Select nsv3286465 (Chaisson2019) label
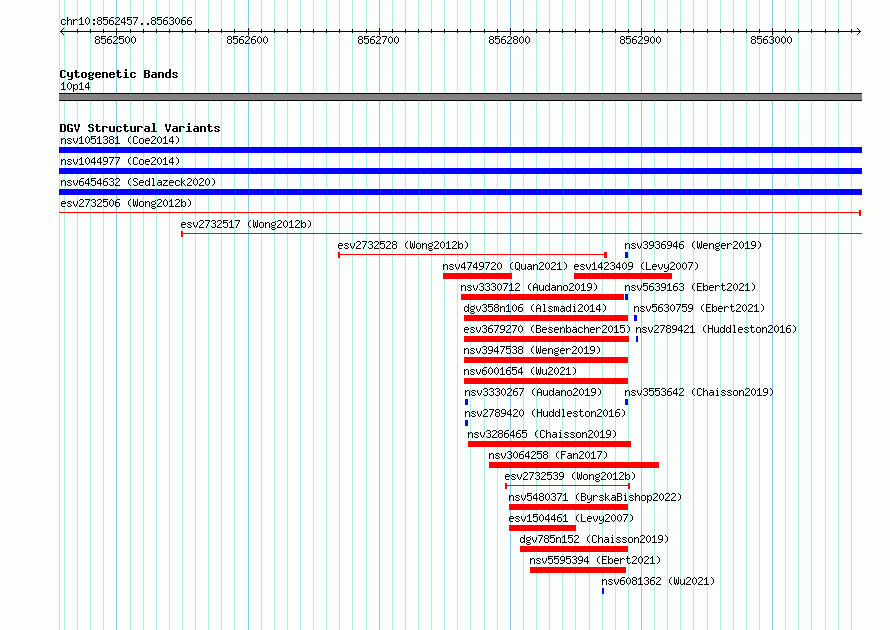Screen dimensions: 890x630 click(x=542, y=434)
